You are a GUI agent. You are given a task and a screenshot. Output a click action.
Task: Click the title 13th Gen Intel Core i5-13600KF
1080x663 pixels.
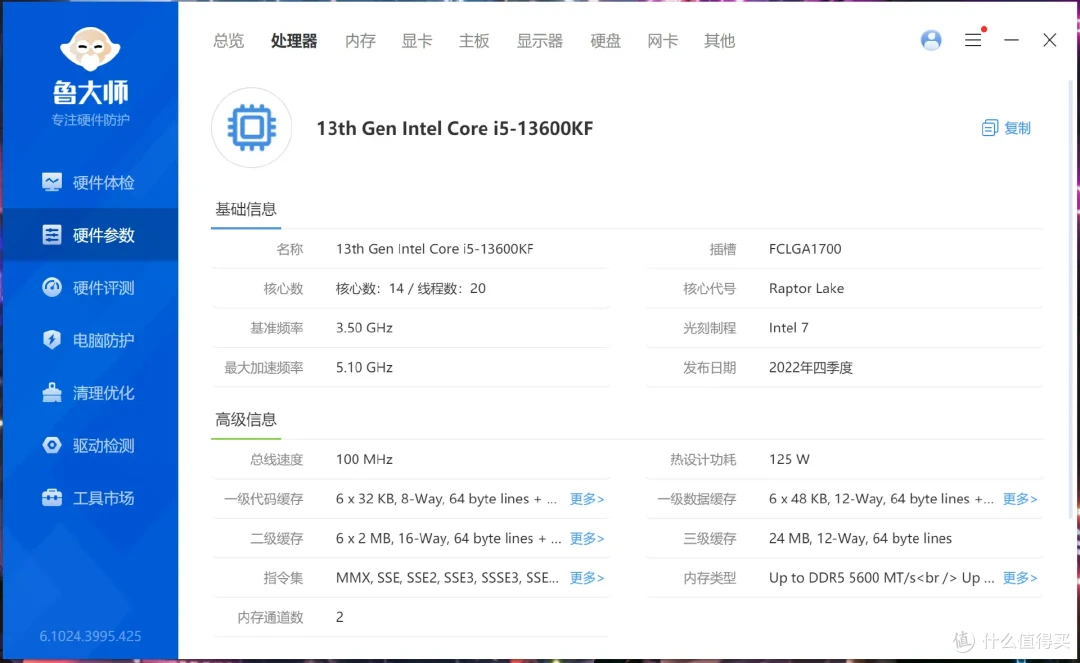pyautogui.click(x=455, y=129)
